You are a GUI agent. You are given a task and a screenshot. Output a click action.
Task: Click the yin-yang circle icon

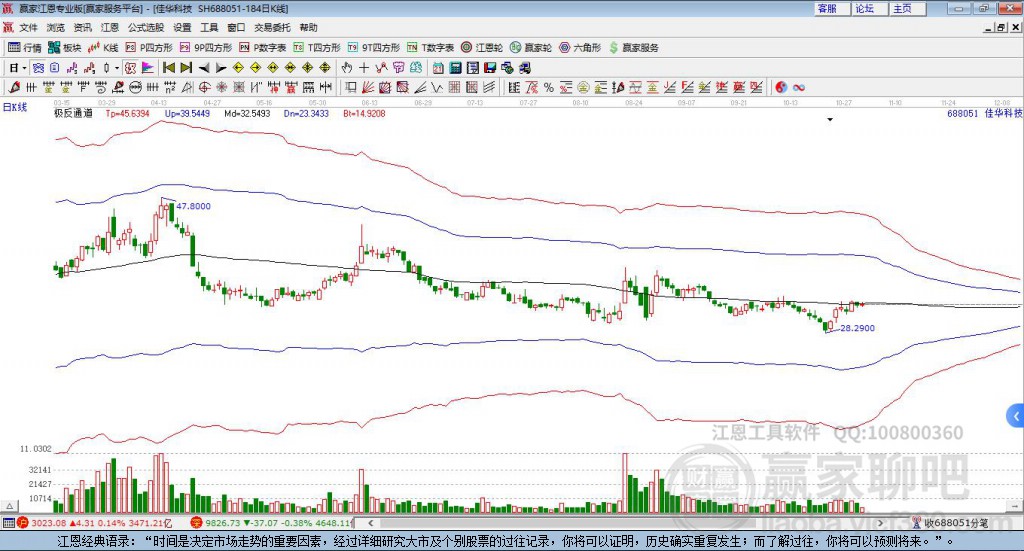pos(781,87)
